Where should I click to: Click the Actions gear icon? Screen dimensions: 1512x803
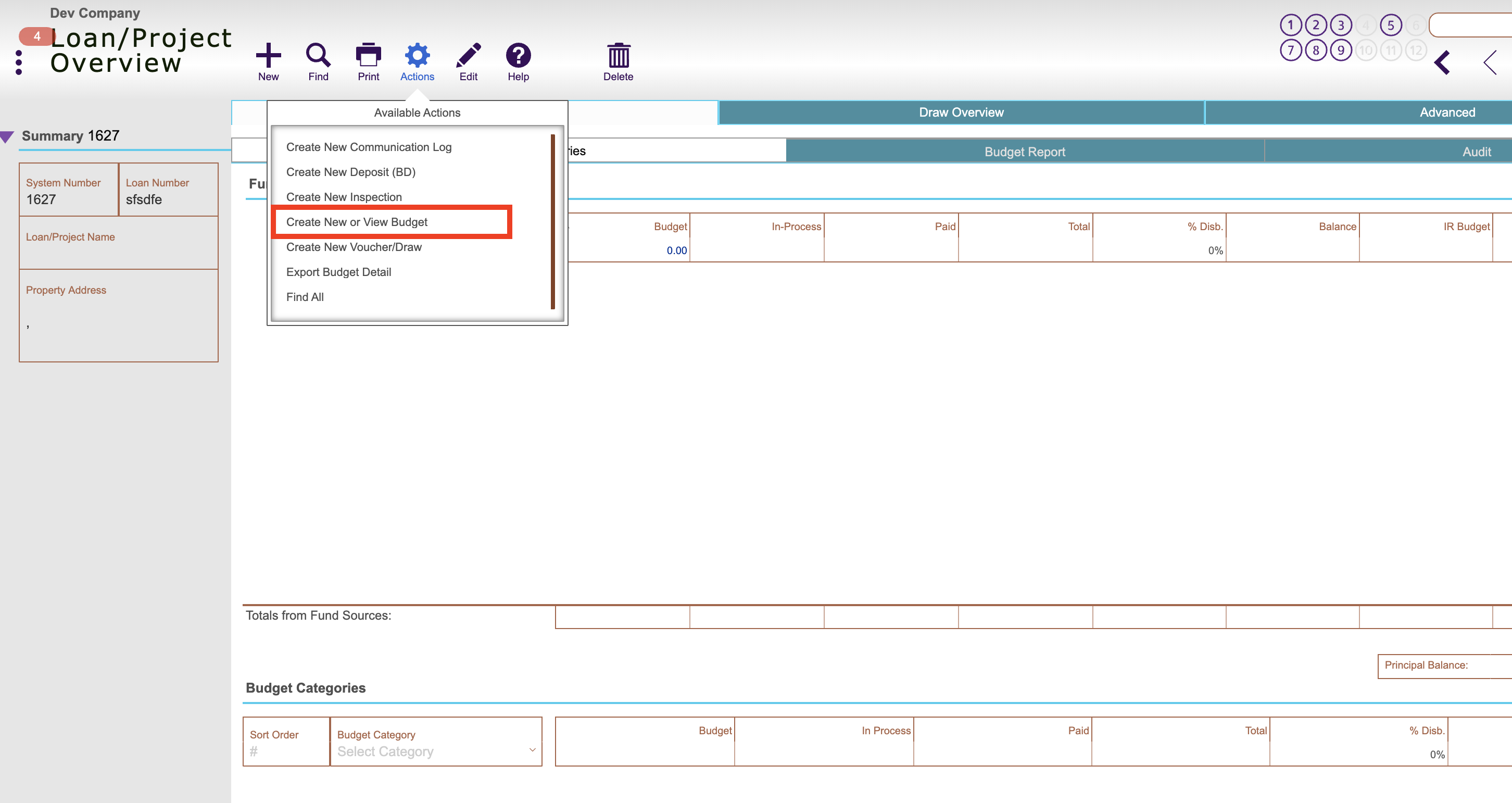click(x=417, y=56)
